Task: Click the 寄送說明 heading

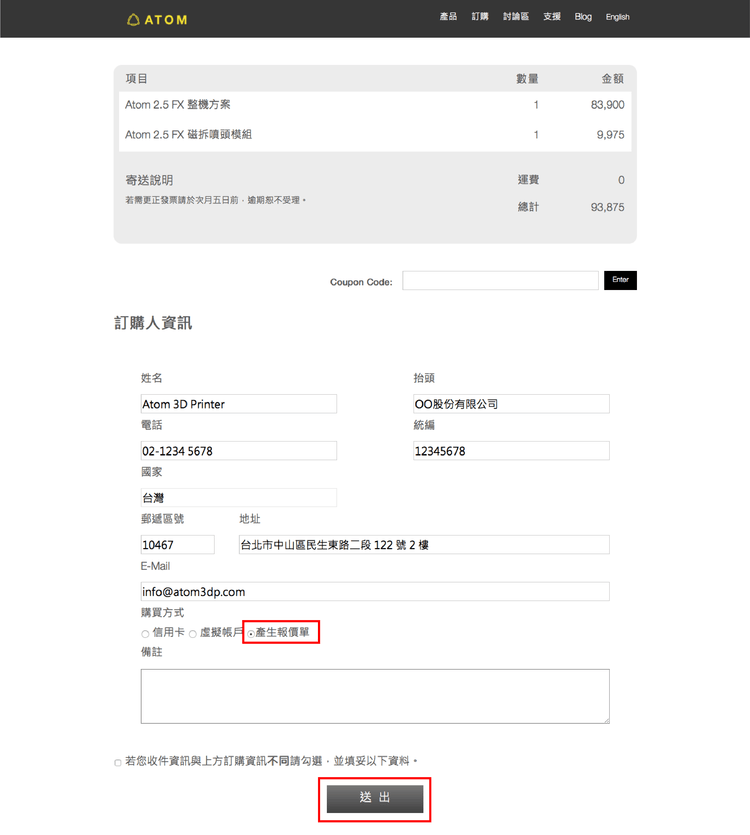Action: point(149,181)
